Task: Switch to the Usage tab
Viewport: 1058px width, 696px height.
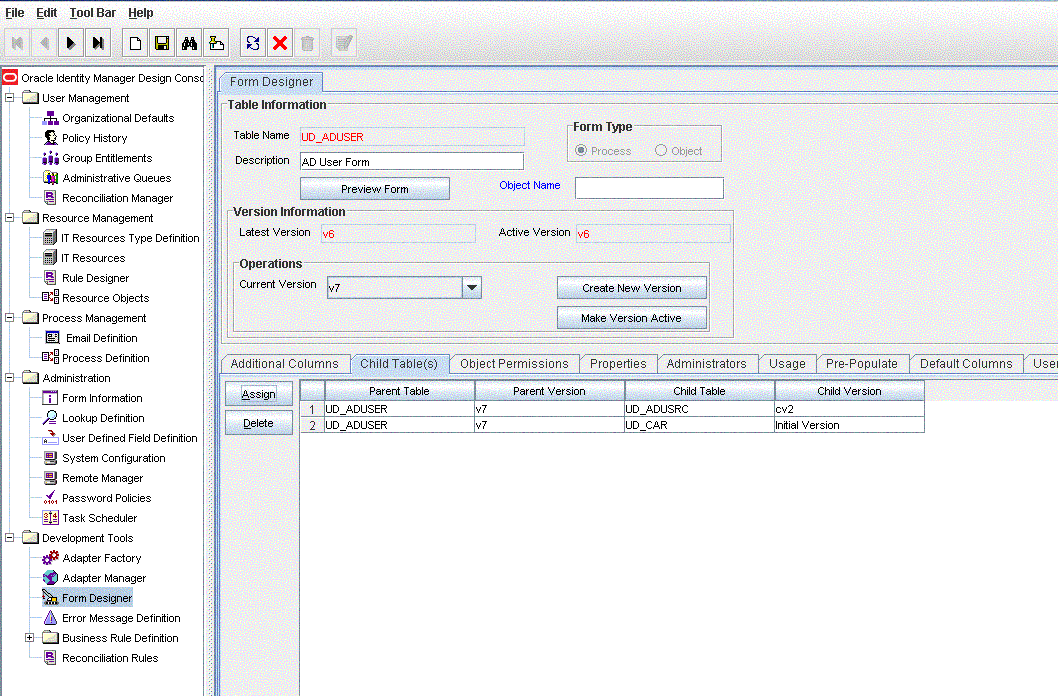Action: pos(787,364)
